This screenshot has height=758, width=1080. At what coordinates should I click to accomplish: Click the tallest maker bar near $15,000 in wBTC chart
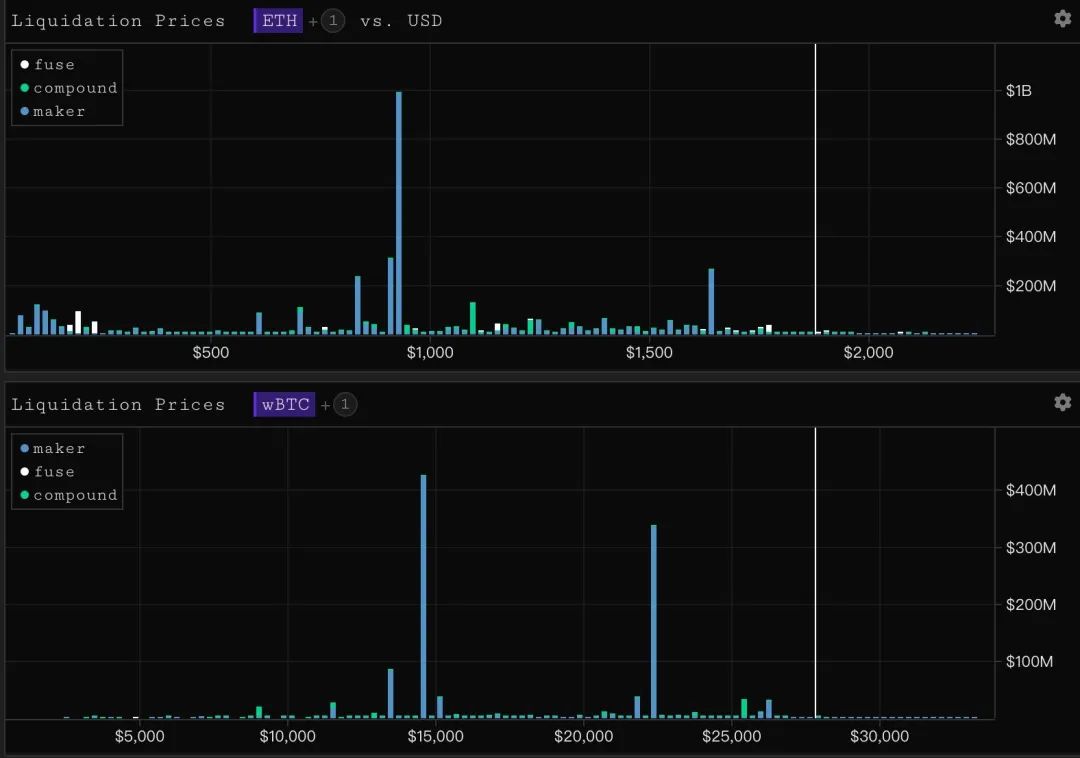[423, 597]
